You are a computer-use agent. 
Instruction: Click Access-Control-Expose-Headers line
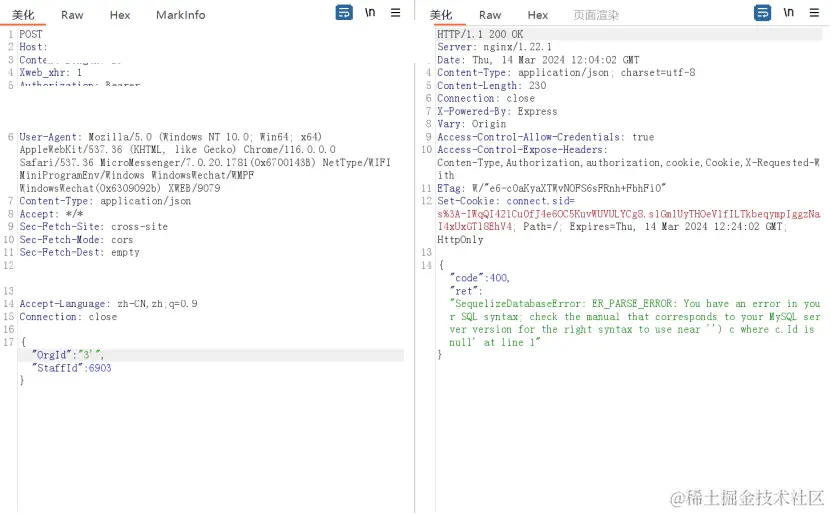pyautogui.click(x=522, y=149)
